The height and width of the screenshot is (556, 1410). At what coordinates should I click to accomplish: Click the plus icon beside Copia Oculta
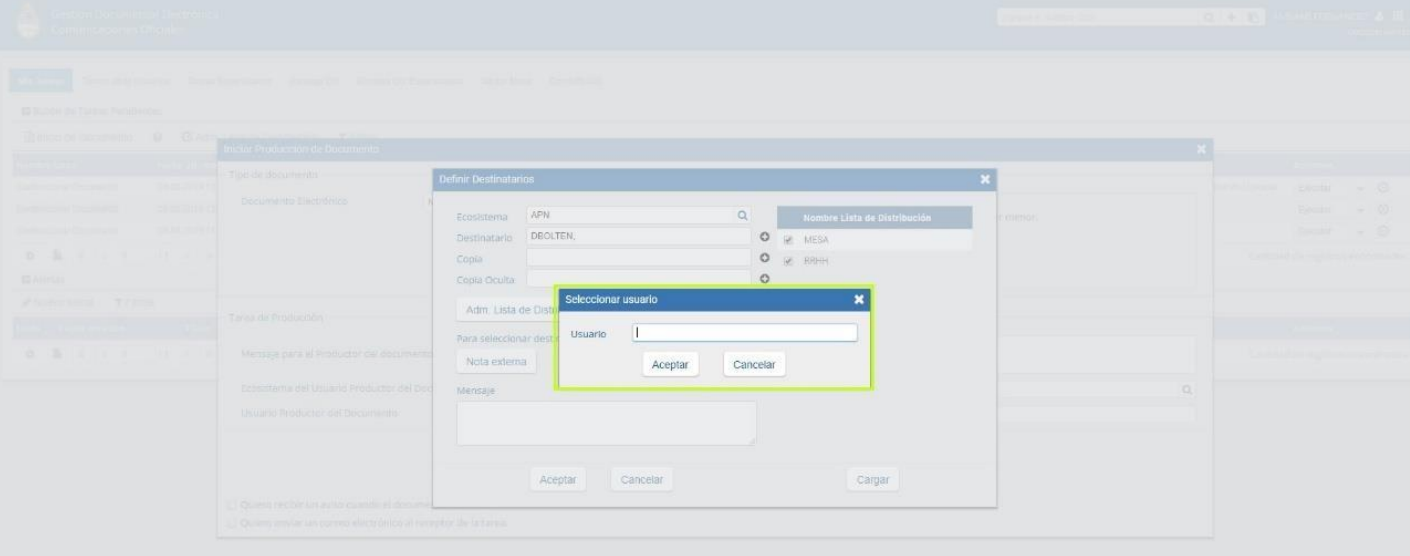pos(765,279)
